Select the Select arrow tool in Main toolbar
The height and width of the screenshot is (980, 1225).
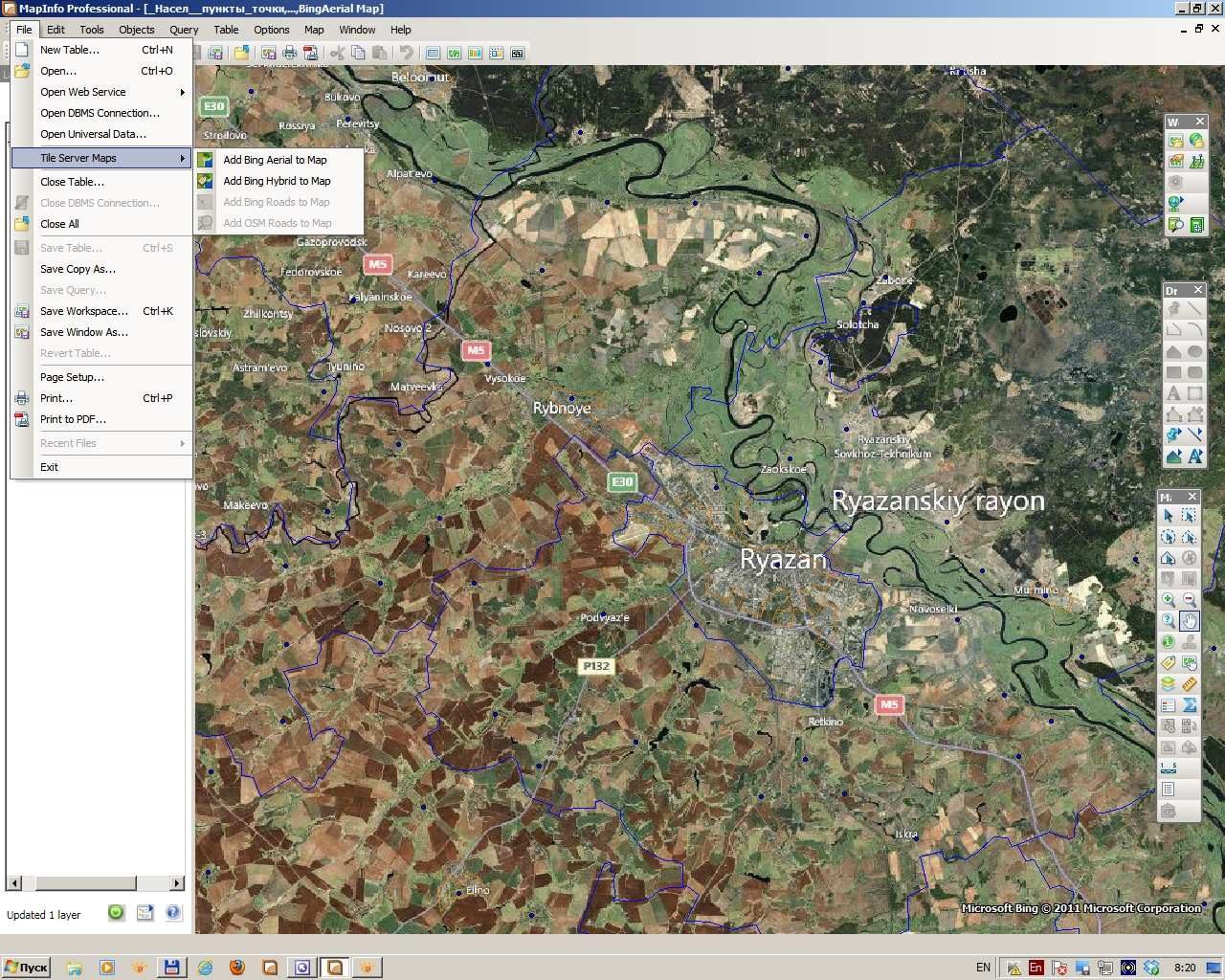[1168, 515]
